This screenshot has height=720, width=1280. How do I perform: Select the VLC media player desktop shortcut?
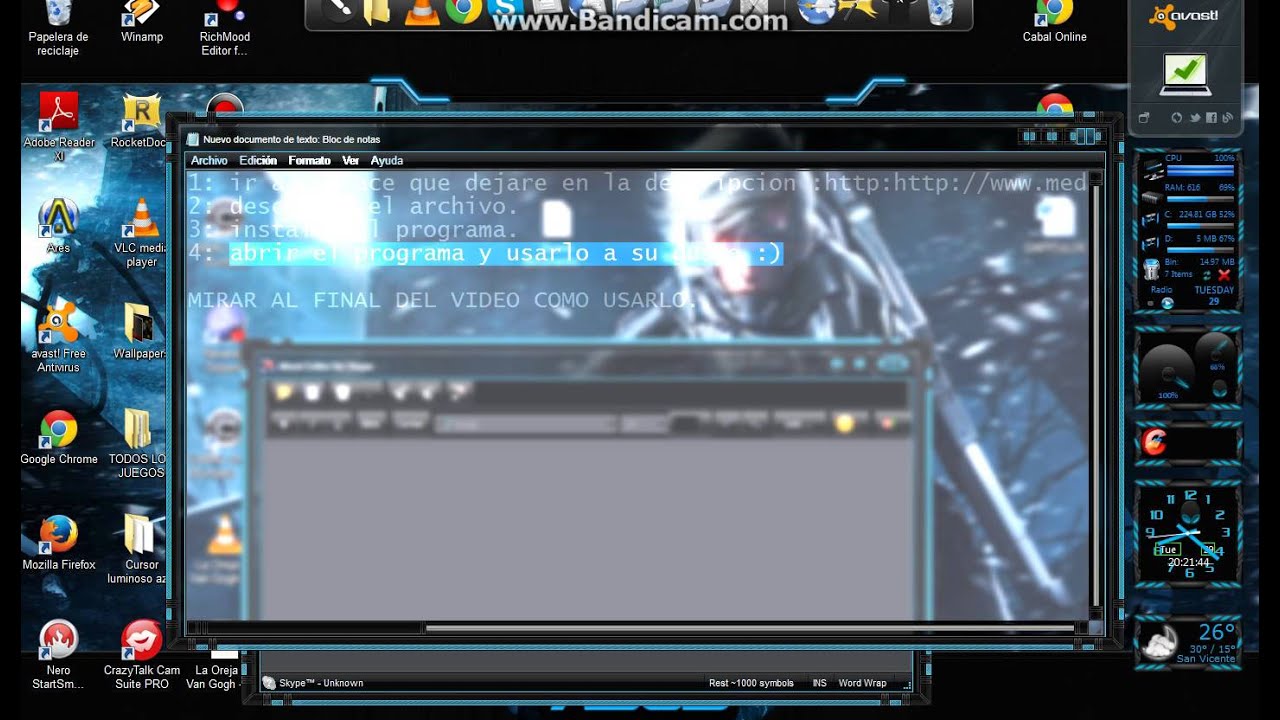(141, 233)
